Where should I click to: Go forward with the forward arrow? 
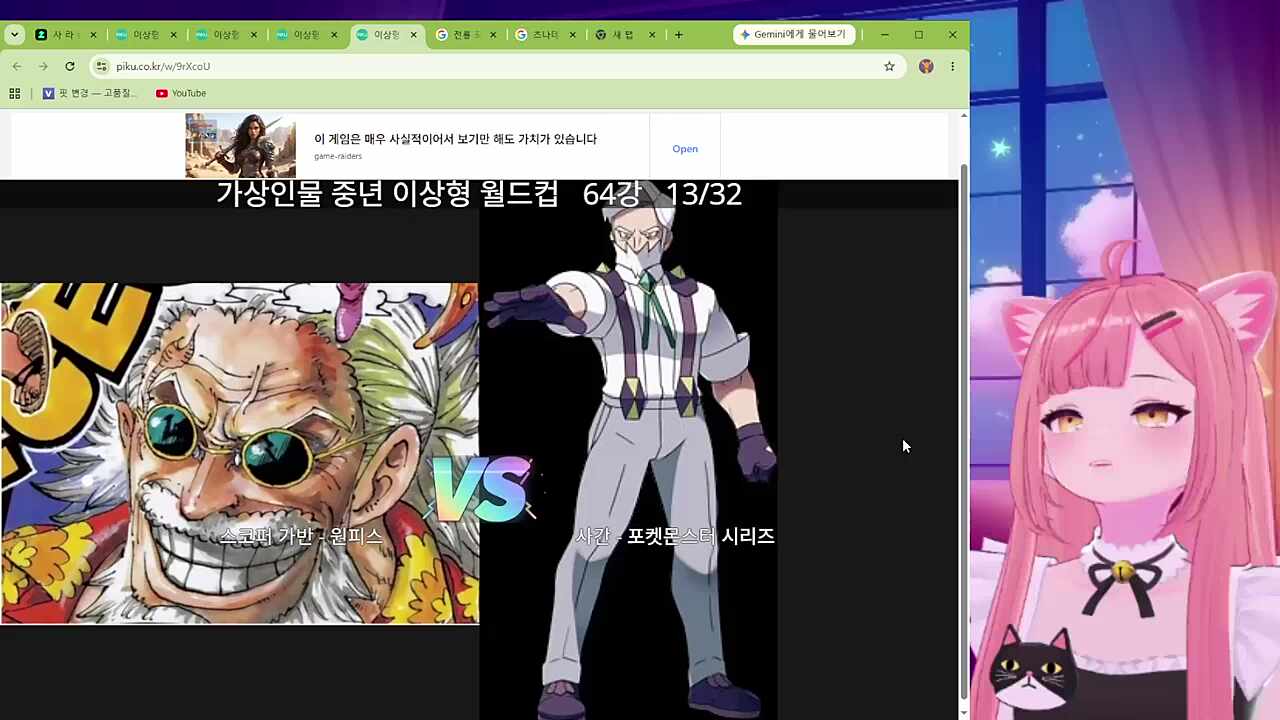click(x=43, y=66)
